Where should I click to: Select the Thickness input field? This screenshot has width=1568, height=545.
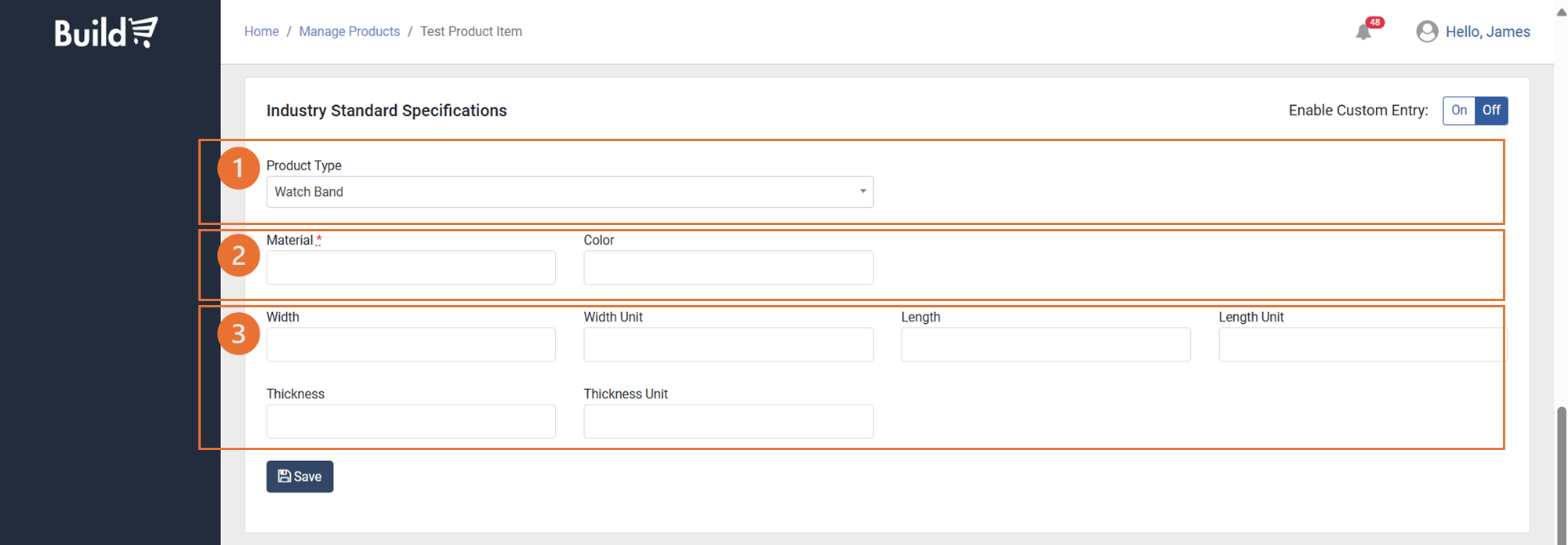tap(411, 422)
